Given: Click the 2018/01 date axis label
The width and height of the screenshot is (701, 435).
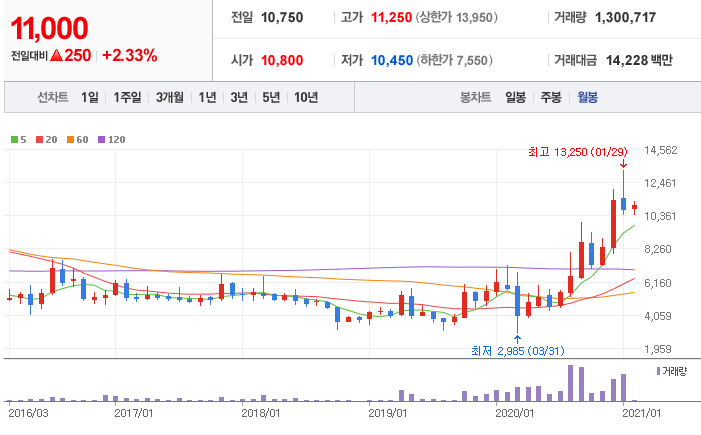Looking at the screenshot, I should pos(261,413).
